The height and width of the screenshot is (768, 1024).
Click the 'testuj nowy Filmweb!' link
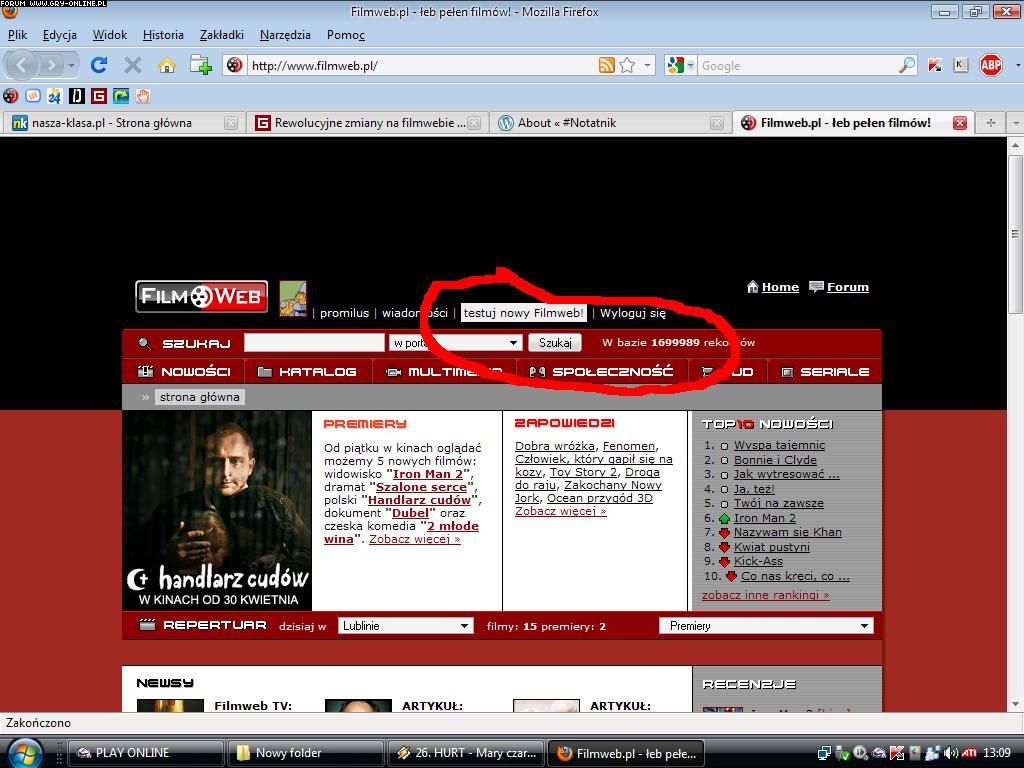[524, 313]
